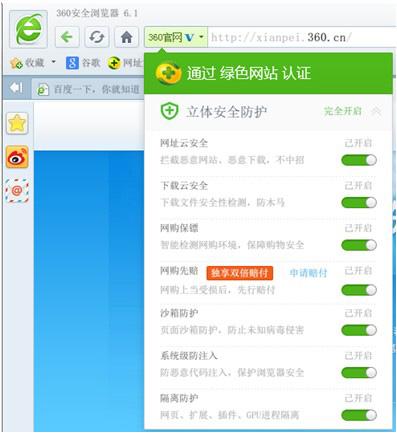Toggle the 网购先赔 switch
Viewport: 397px width, 433px height.
[x=359, y=290]
